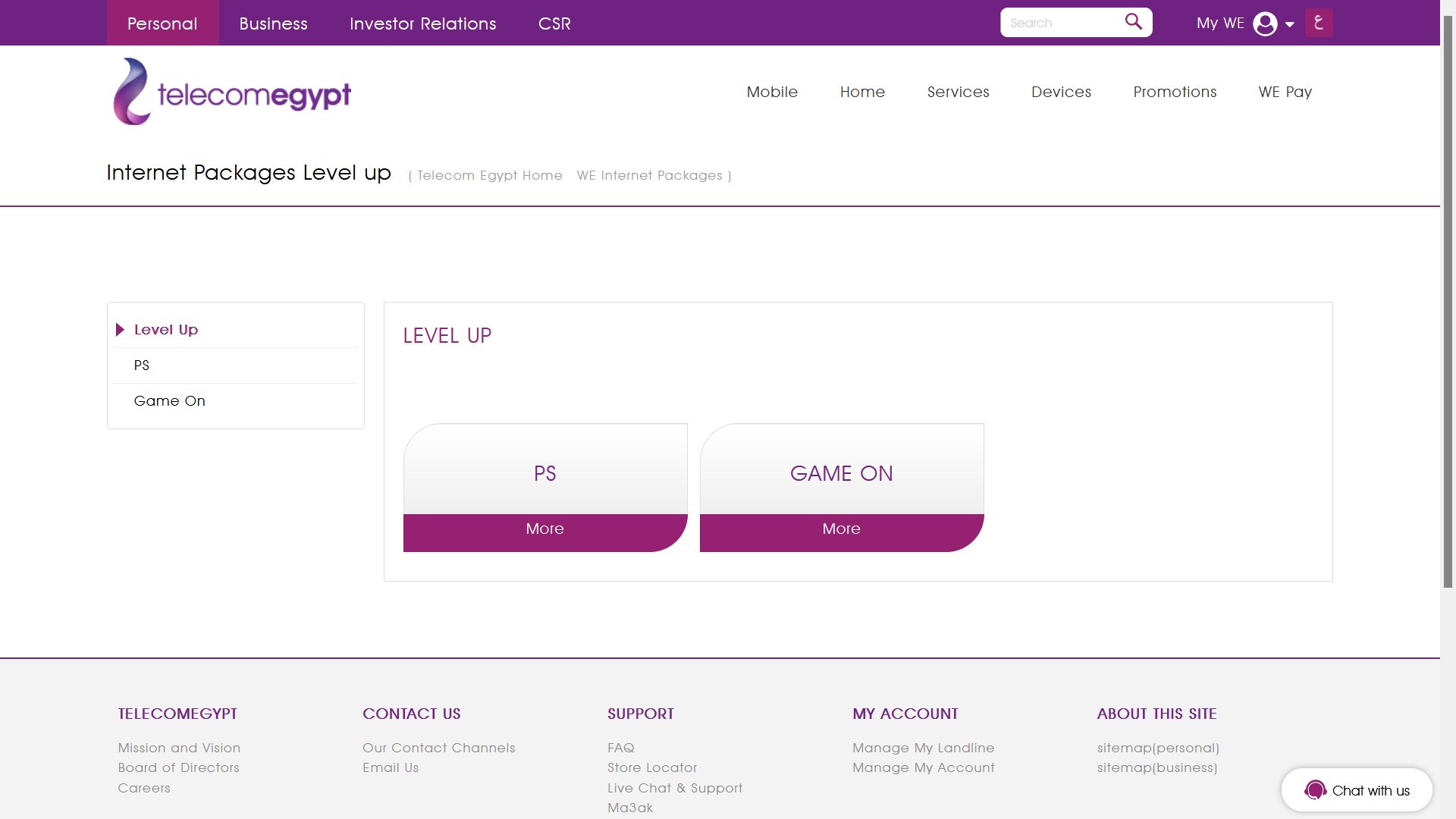Screen dimensions: 1456x819
Task: Open Careers footer link
Action: coord(144,788)
